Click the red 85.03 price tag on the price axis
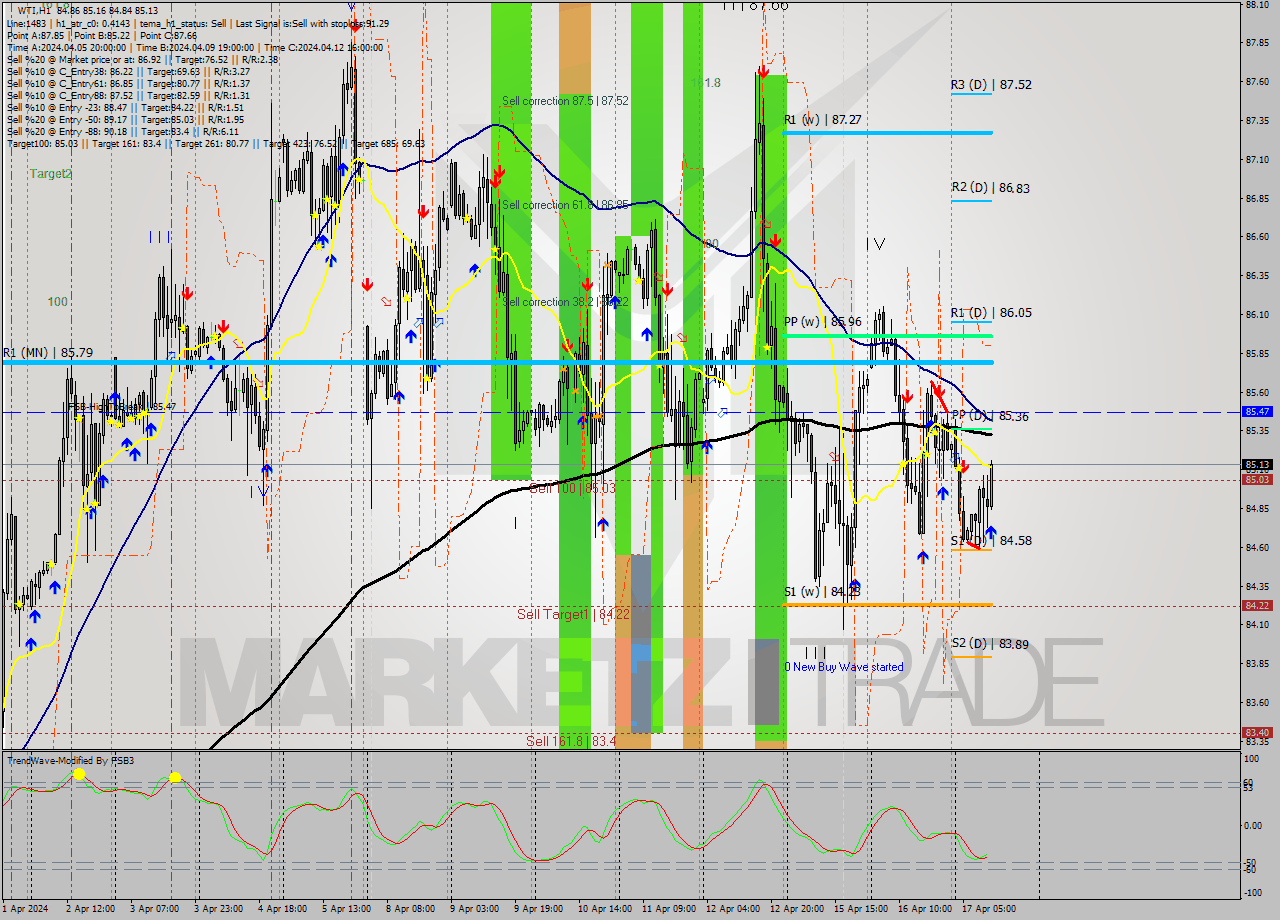This screenshot has width=1280, height=920. click(x=1258, y=480)
